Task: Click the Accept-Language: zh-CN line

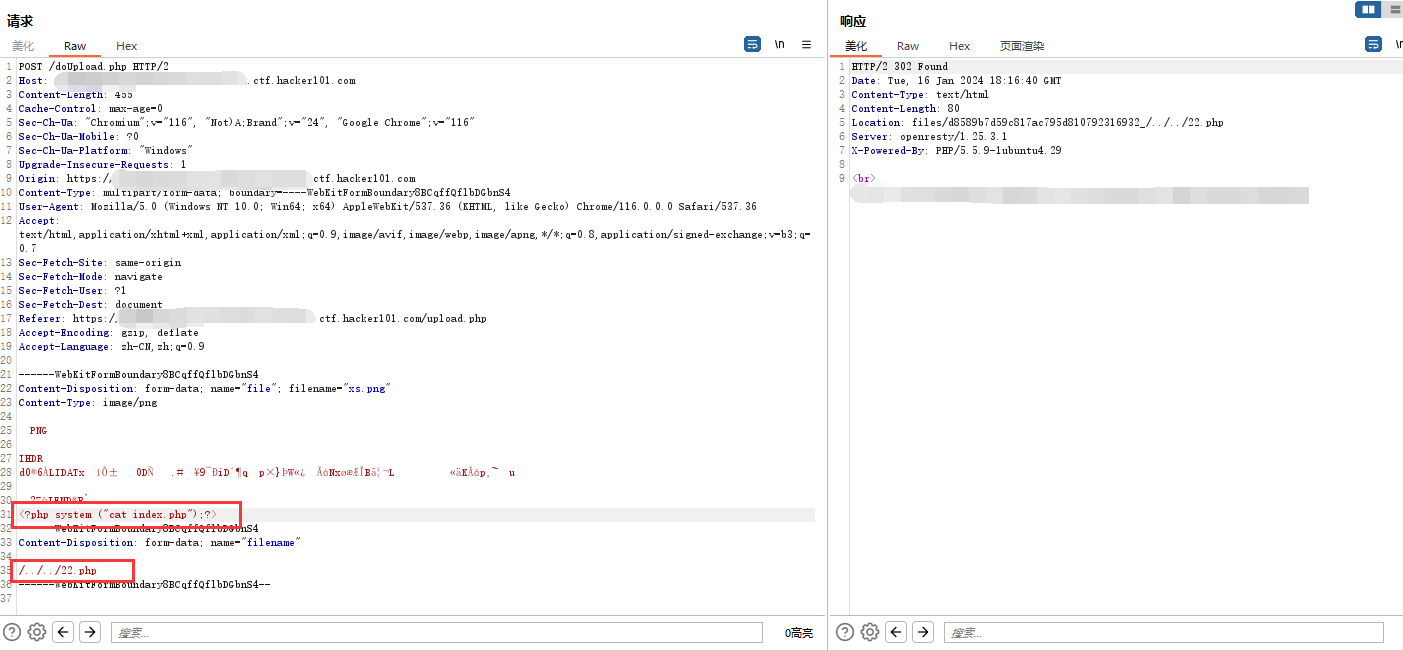Action: (x=111, y=346)
